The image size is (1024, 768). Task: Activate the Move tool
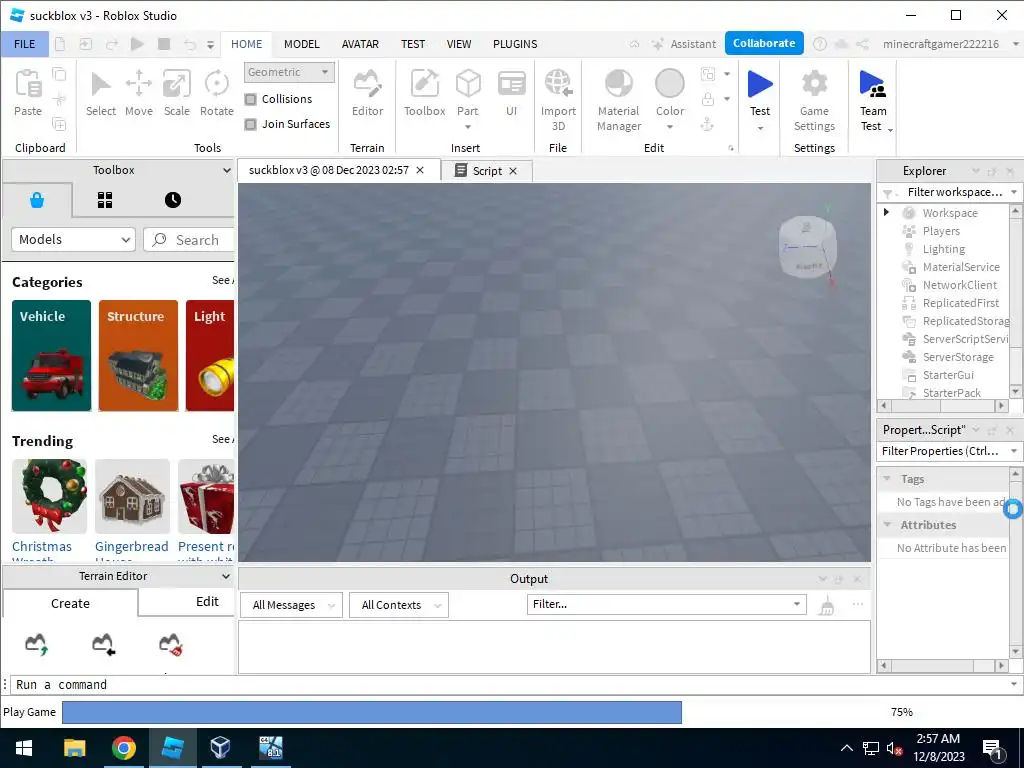click(x=138, y=93)
